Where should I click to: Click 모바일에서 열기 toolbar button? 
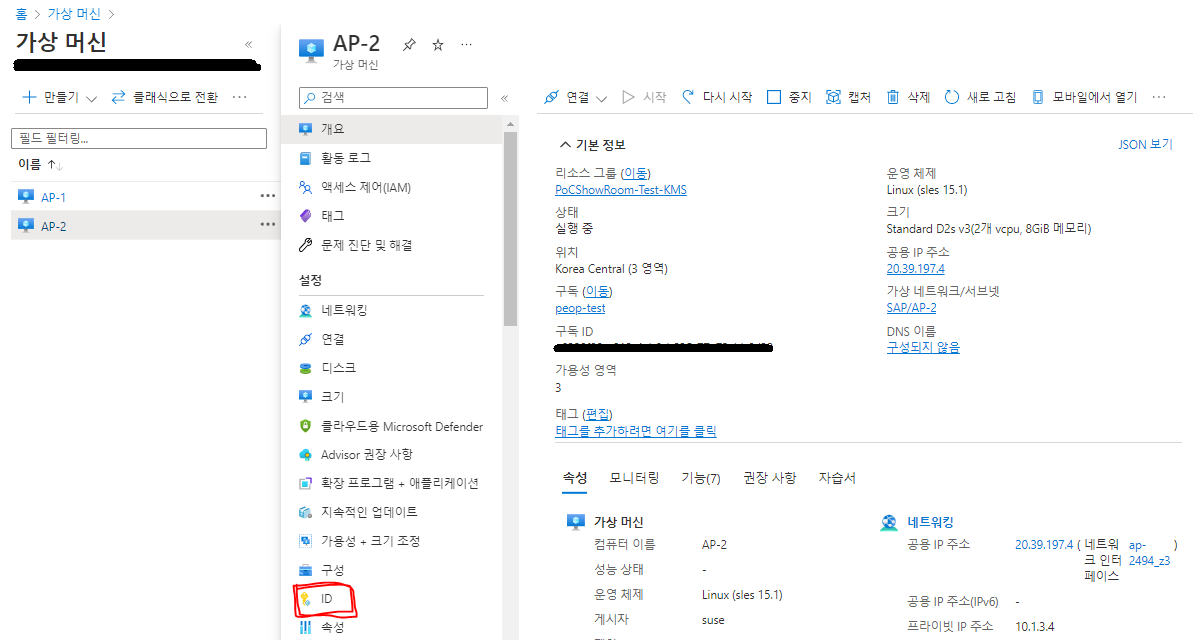tap(1084, 97)
